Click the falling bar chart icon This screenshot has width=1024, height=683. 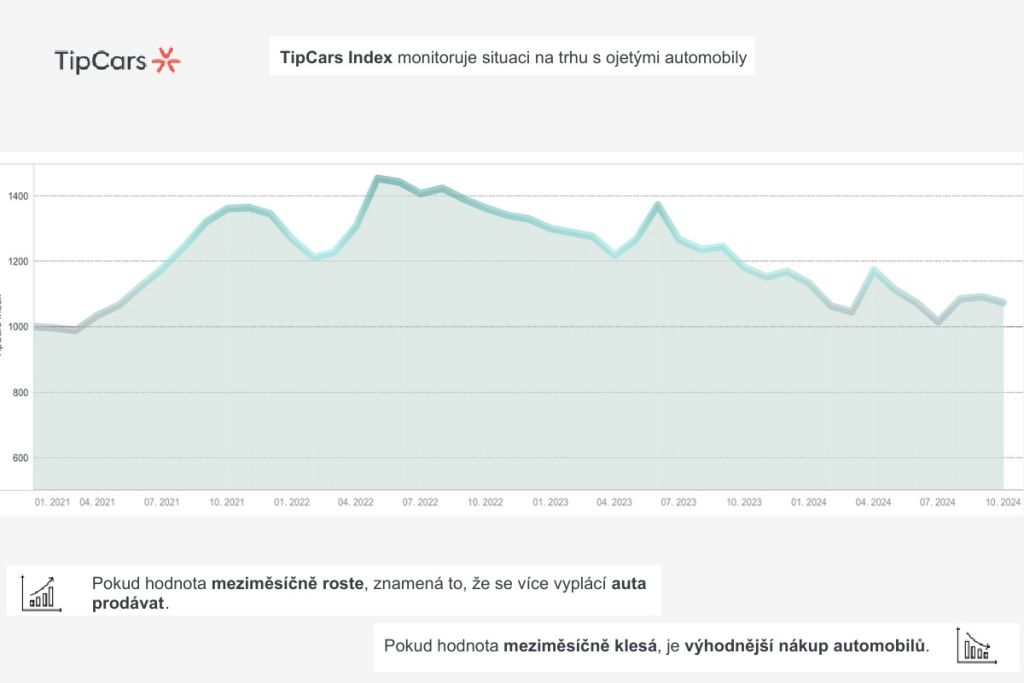[972, 646]
